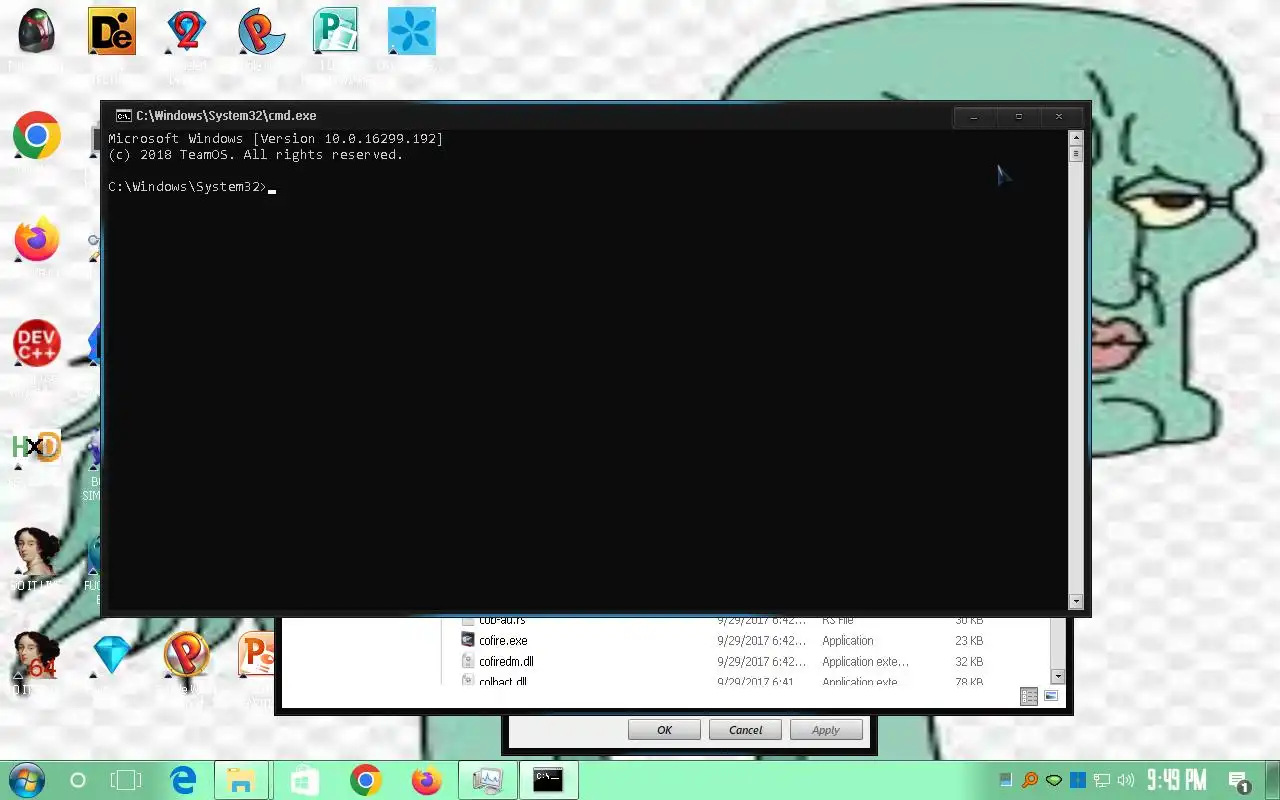Click the orange magnifier tray icon
Screen dimensions: 1280x800
point(1030,780)
